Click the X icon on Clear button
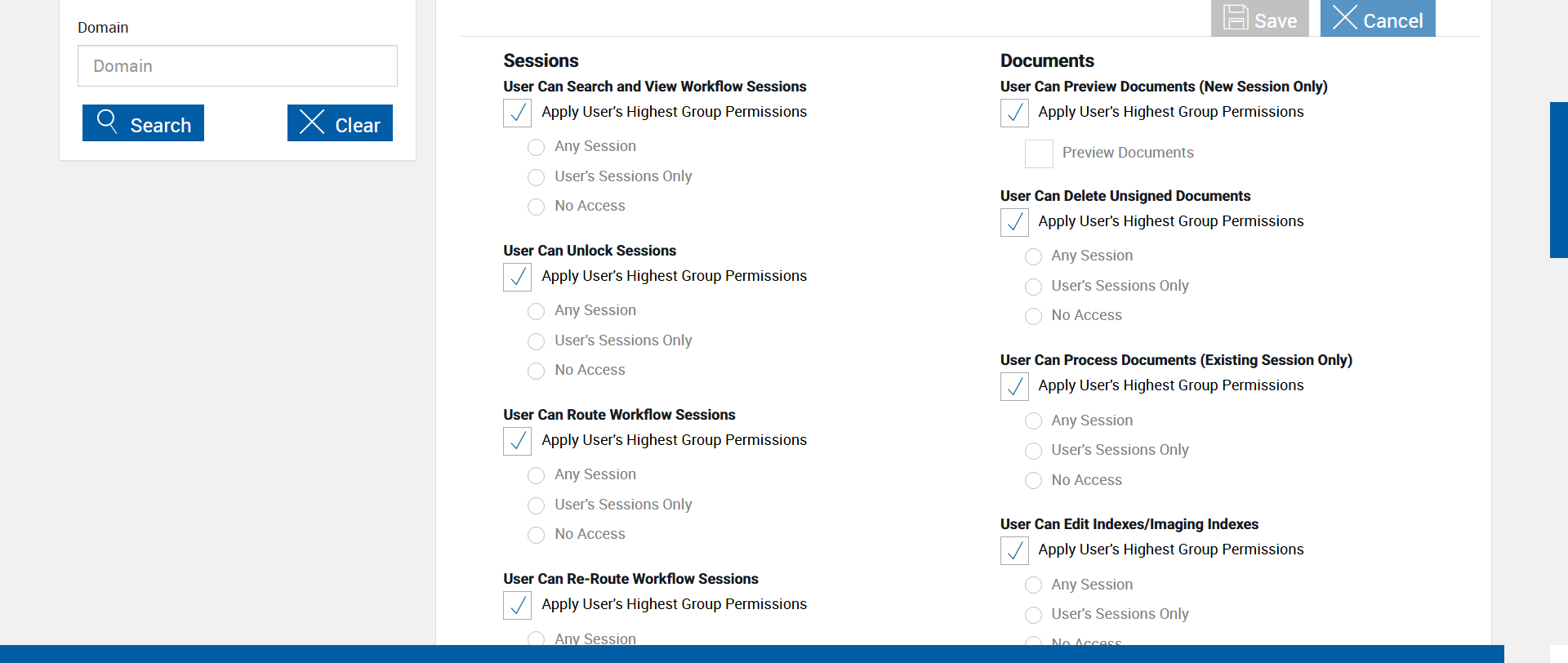 [312, 122]
